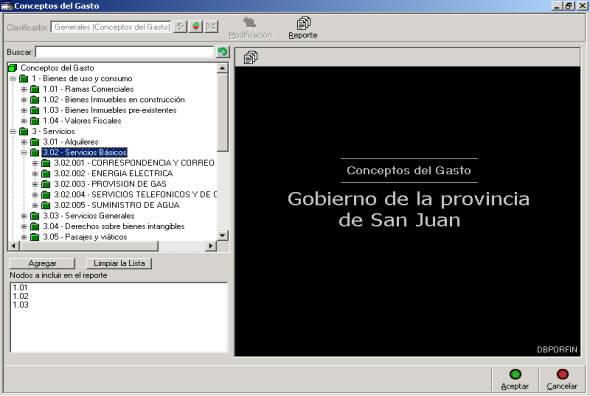590x396 pixels.
Task: Click the tree's horizontal scrollbar right arrow
Action: coord(211,246)
